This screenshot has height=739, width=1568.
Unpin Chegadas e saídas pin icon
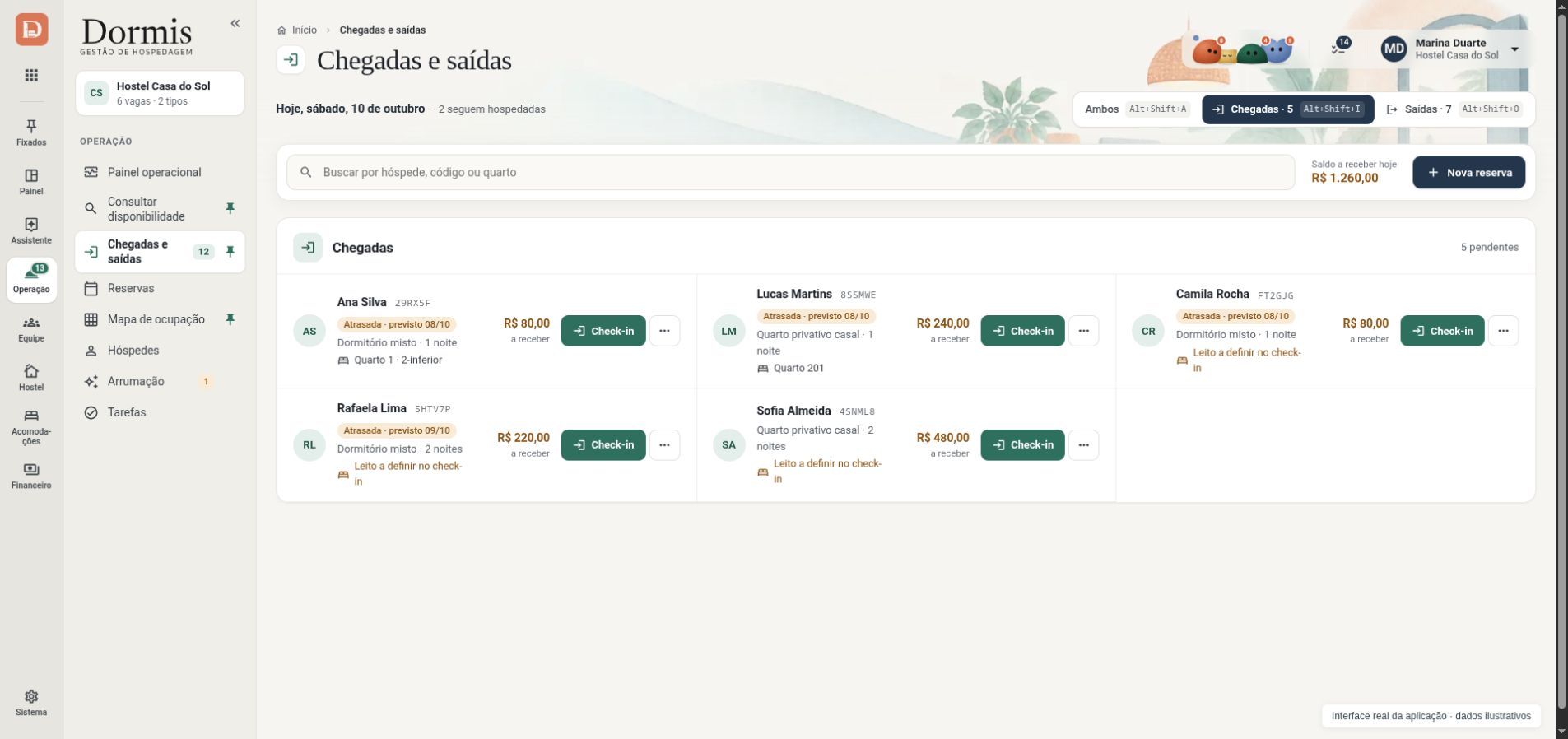point(230,252)
